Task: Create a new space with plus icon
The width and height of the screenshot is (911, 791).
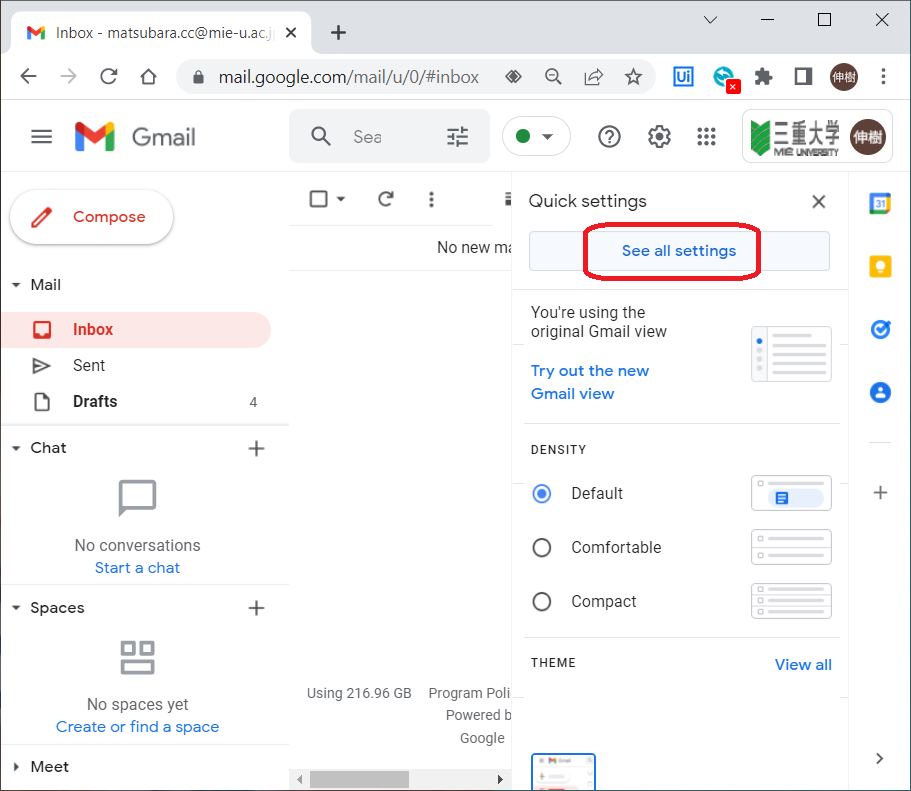Action: [x=256, y=608]
